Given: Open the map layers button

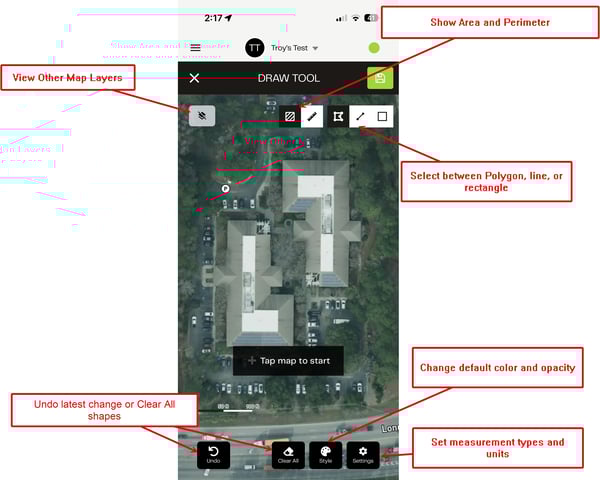Looking at the screenshot, I should pos(201,116).
